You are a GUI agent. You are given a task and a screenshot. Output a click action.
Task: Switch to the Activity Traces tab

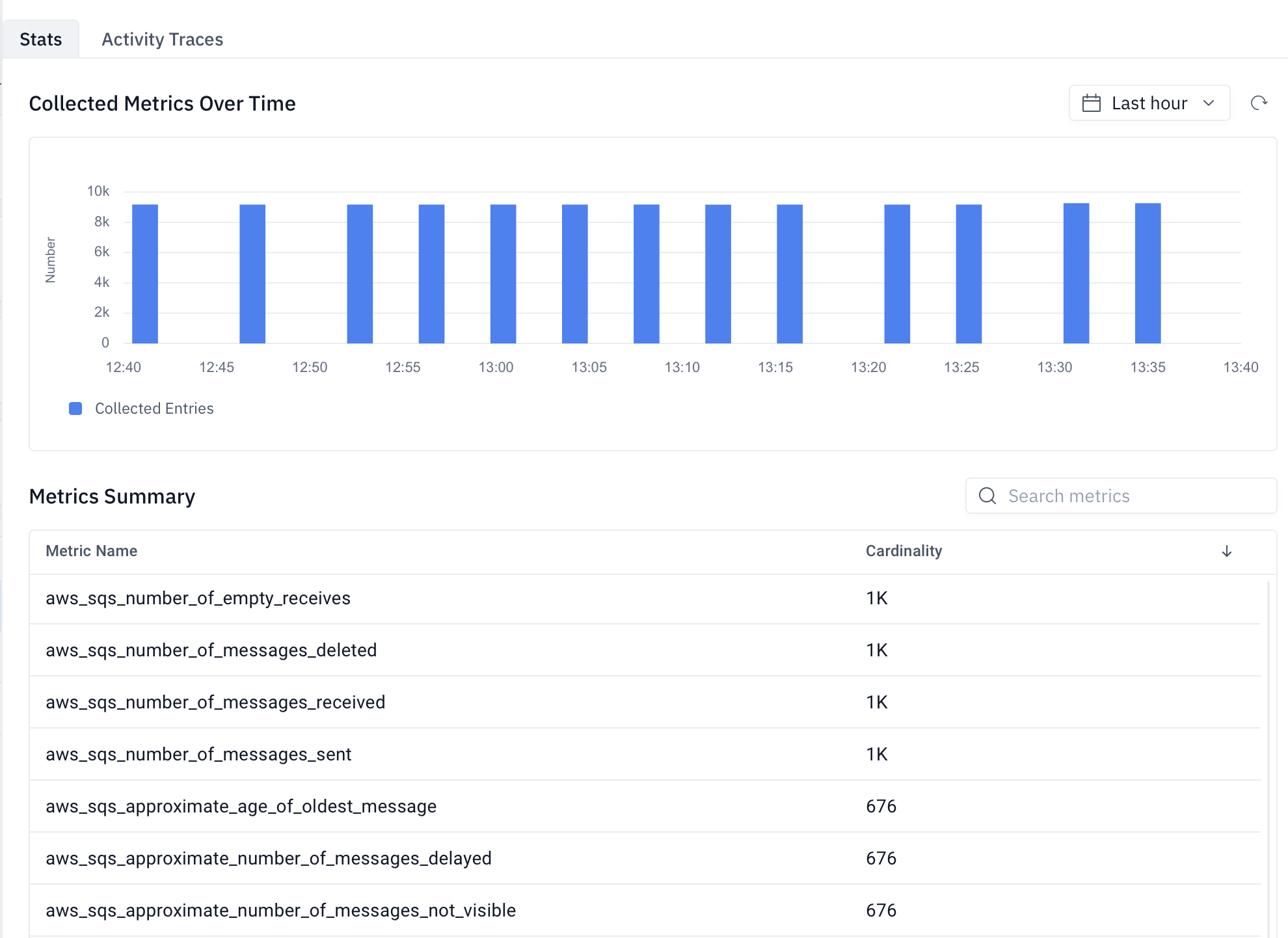pyautogui.click(x=162, y=39)
